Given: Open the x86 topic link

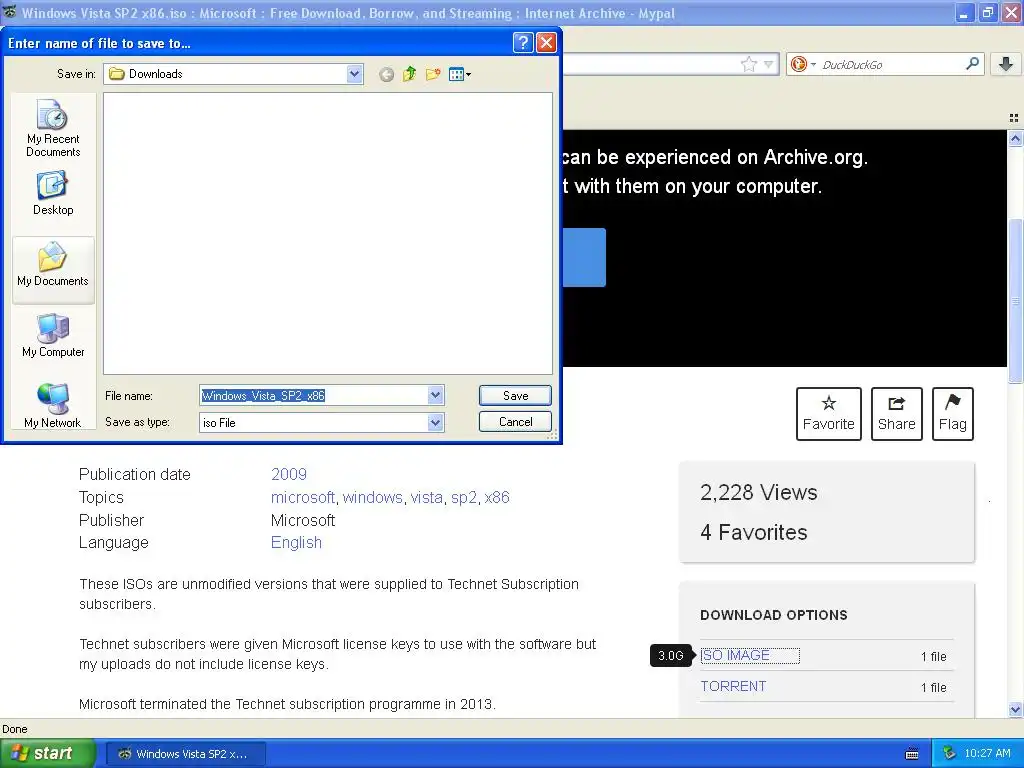Looking at the screenshot, I should tap(496, 497).
